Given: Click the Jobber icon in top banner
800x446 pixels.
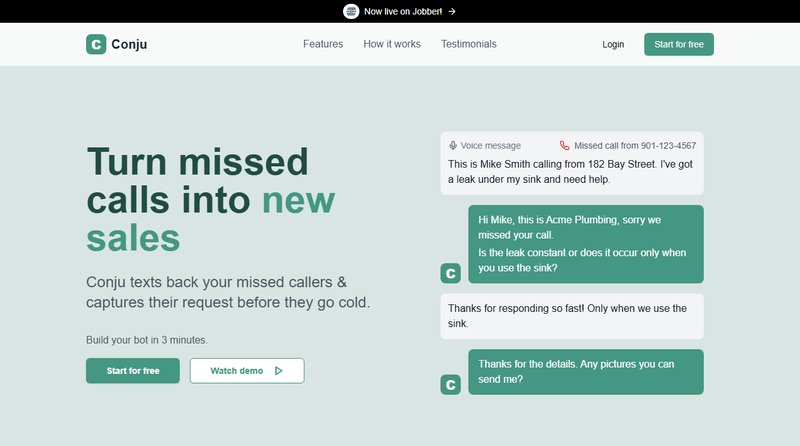Looking at the screenshot, I should coord(351,11).
